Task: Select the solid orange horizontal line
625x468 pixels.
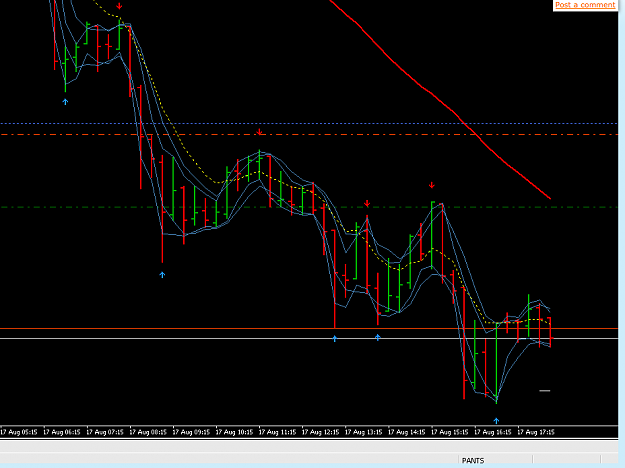Action: point(309,328)
